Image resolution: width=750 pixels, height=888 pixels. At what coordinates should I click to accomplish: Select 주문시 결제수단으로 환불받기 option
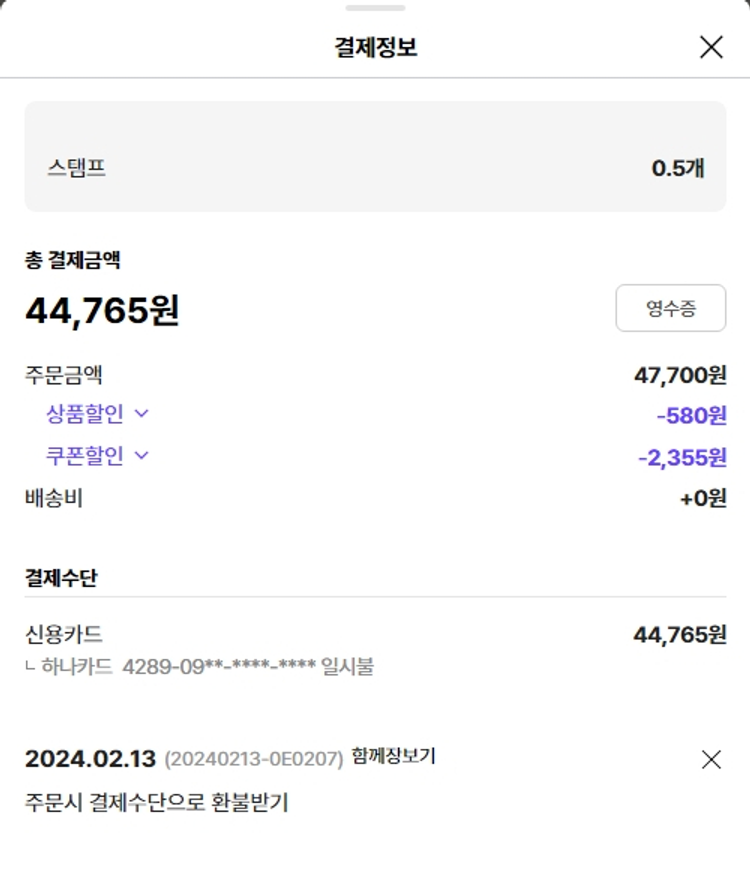tap(157, 802)
